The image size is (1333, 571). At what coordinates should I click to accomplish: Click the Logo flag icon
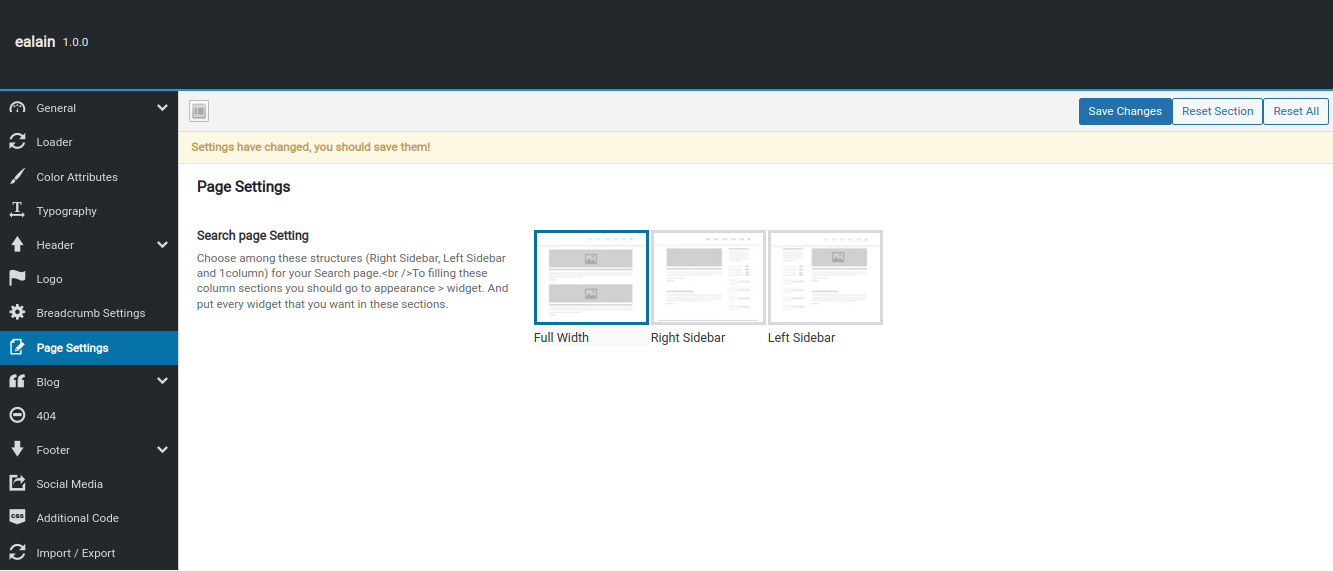click(x=17, y=279)
